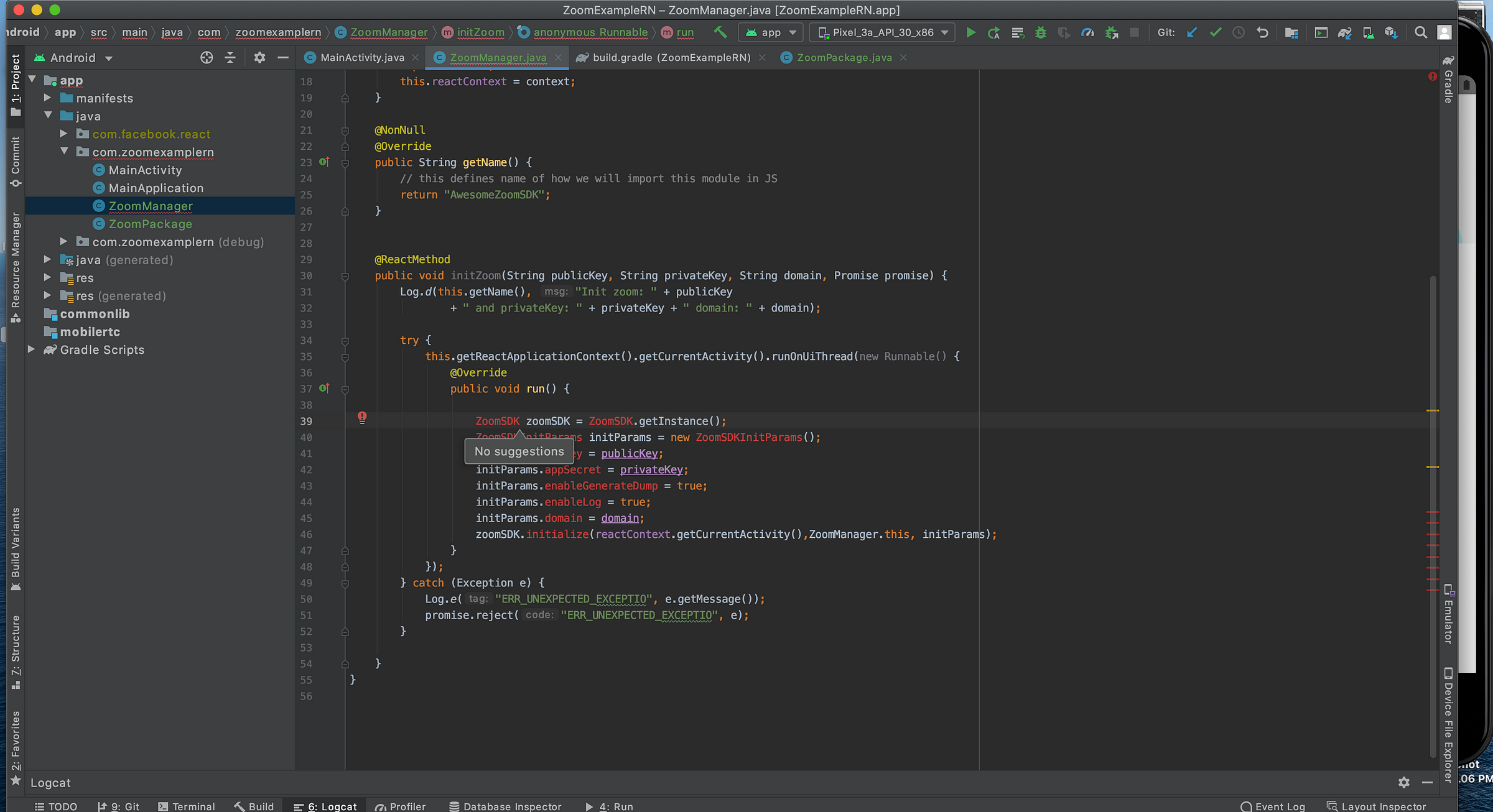Click the Git commit checkmark icon
The image size is (1493, 812).
1216,32
